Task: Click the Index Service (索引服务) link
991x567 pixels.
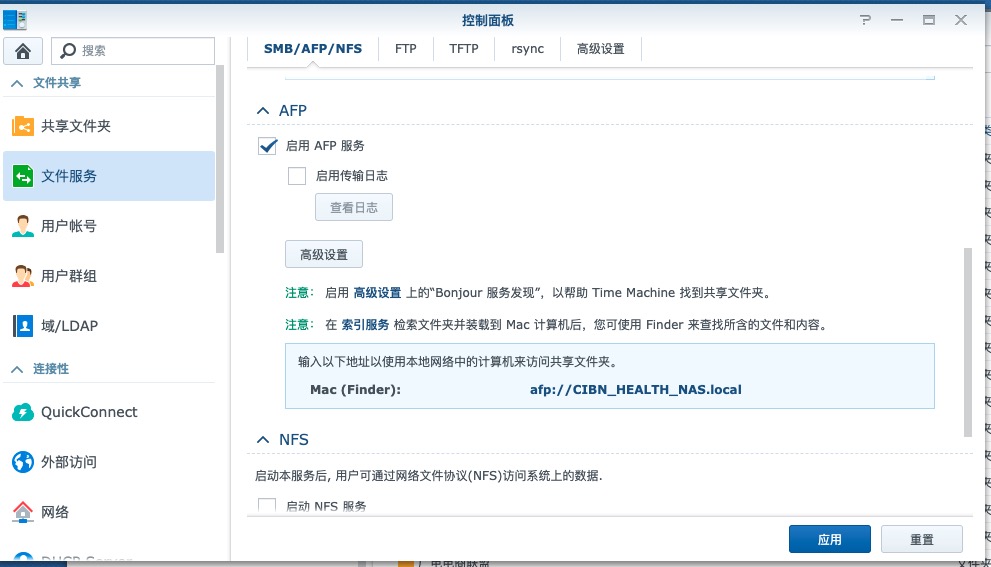Action: click(x=365, y=325)
